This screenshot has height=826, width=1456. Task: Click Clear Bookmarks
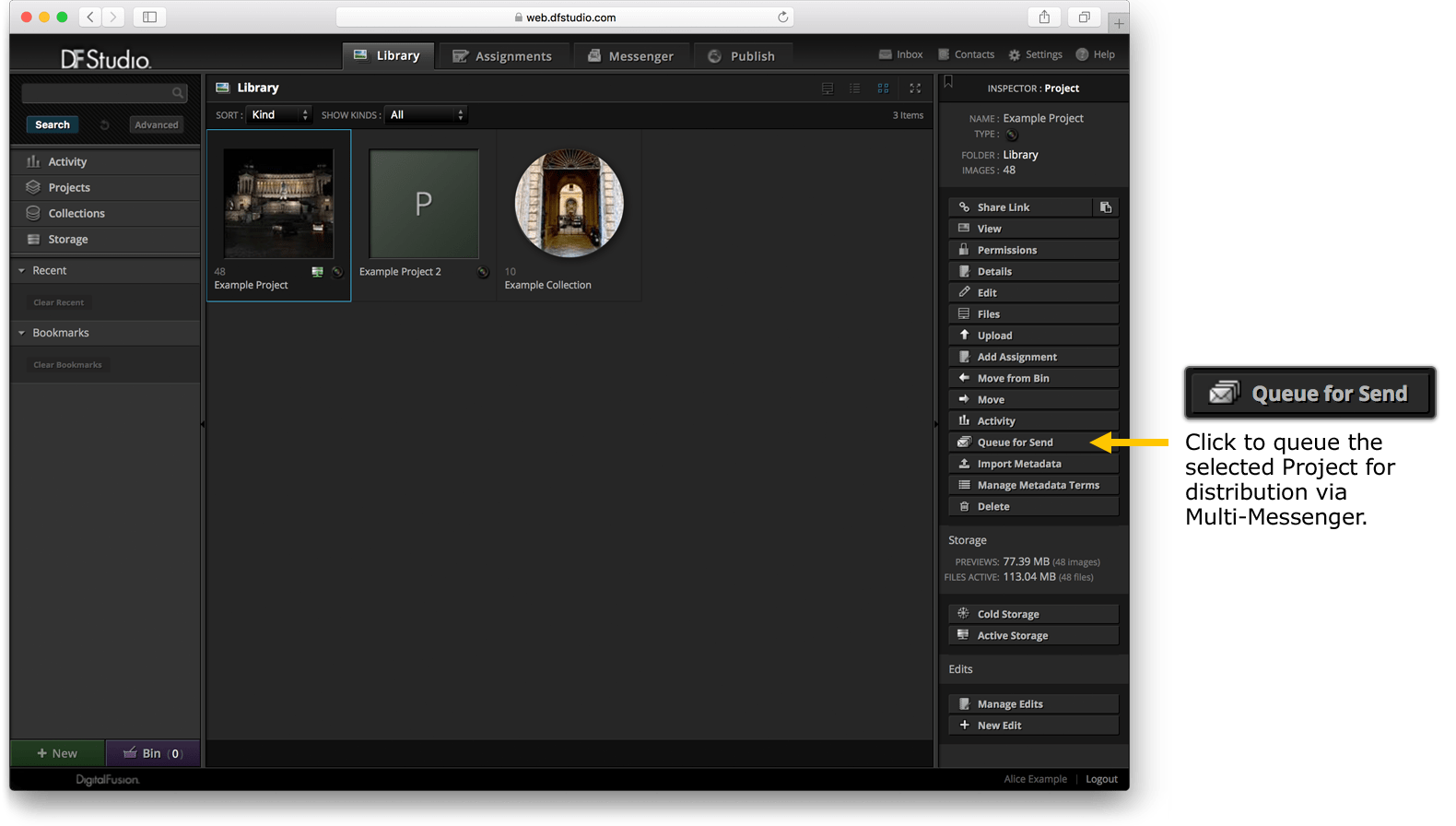(x=67, y=365)
